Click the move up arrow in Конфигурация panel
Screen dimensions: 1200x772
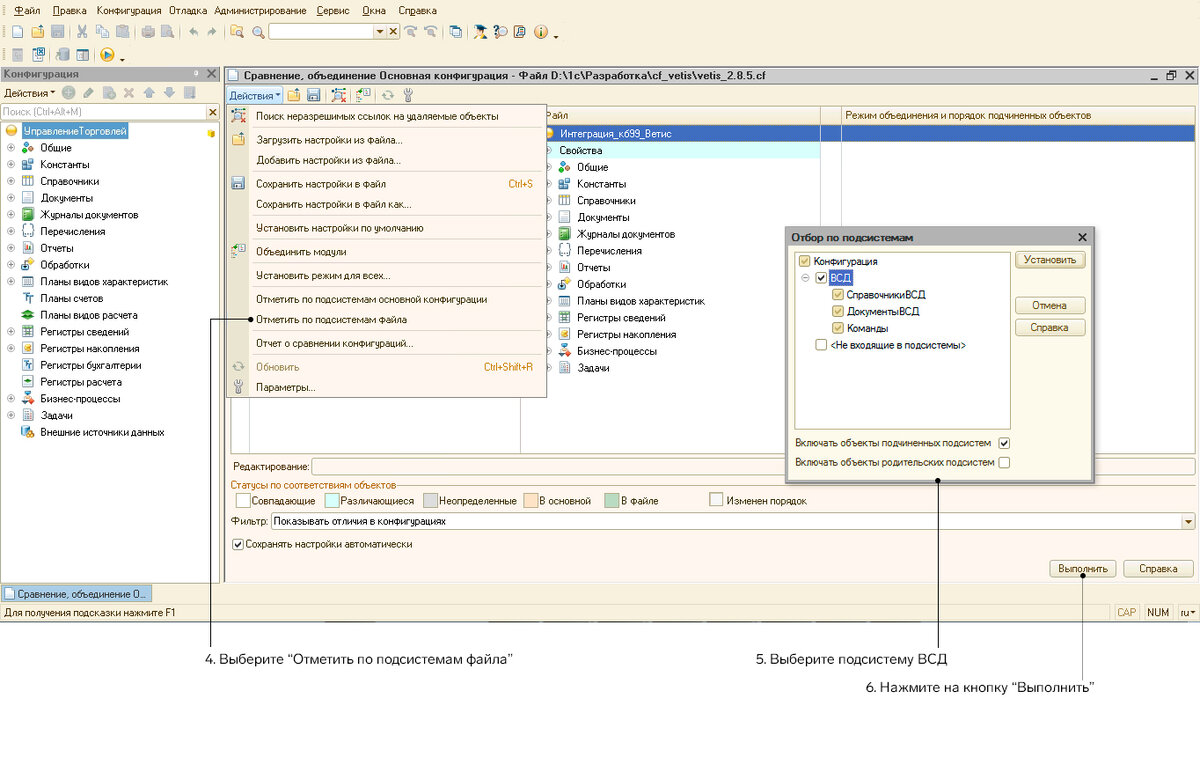click(x=149, y=92)
